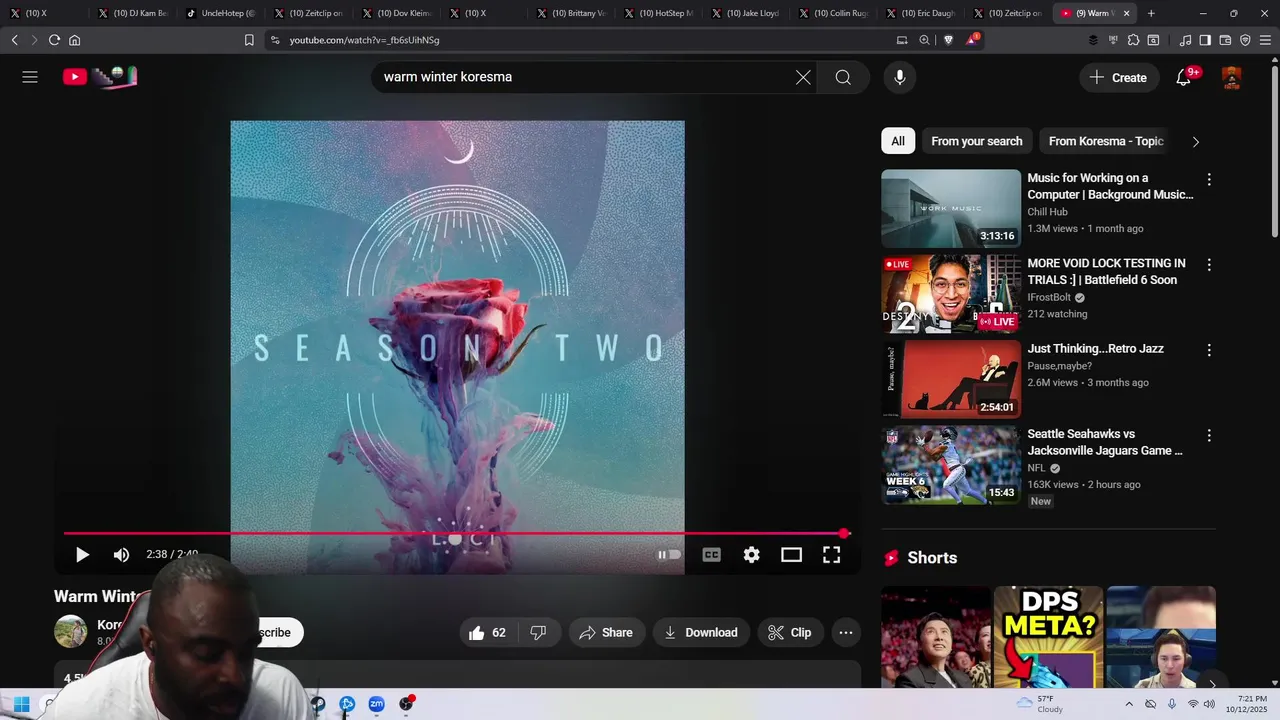The image size is (1280, 720).
Task: Bookmark this page
Action: [x=249, y=40]
